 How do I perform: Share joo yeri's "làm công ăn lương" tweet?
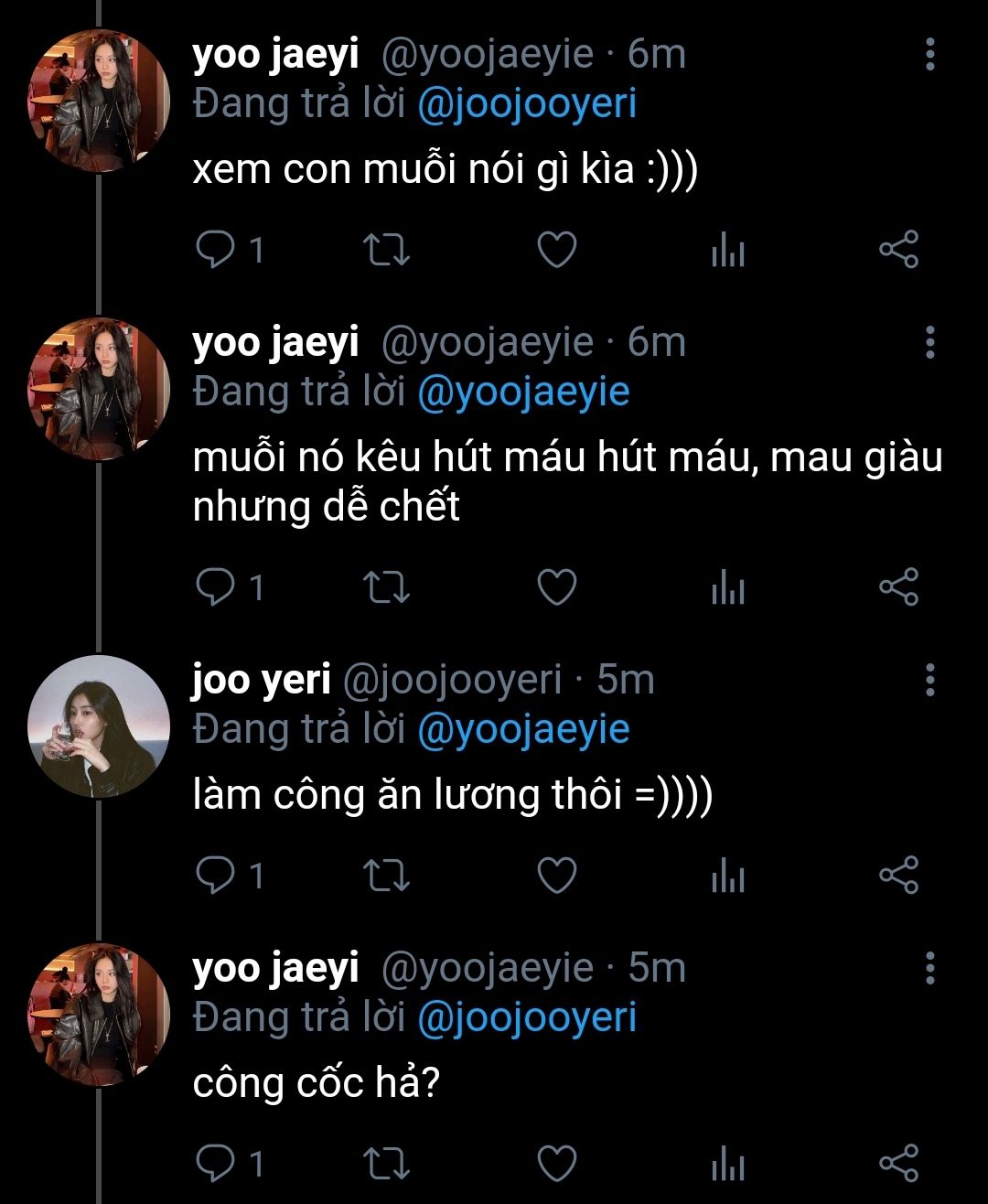[897, 876]
